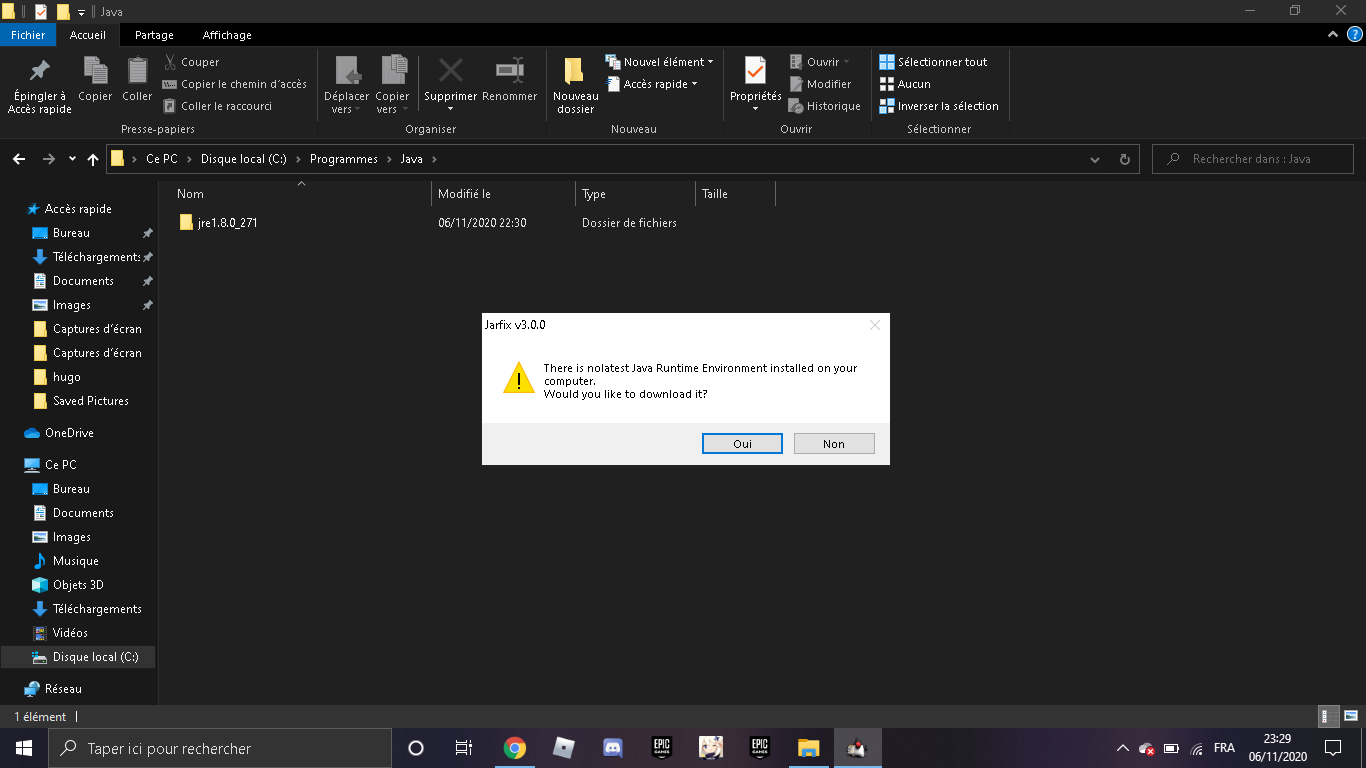The width and height of the screenshot is (1366, 768).
Task: Refresh the Java folder view
Action: click(1125, 159)
